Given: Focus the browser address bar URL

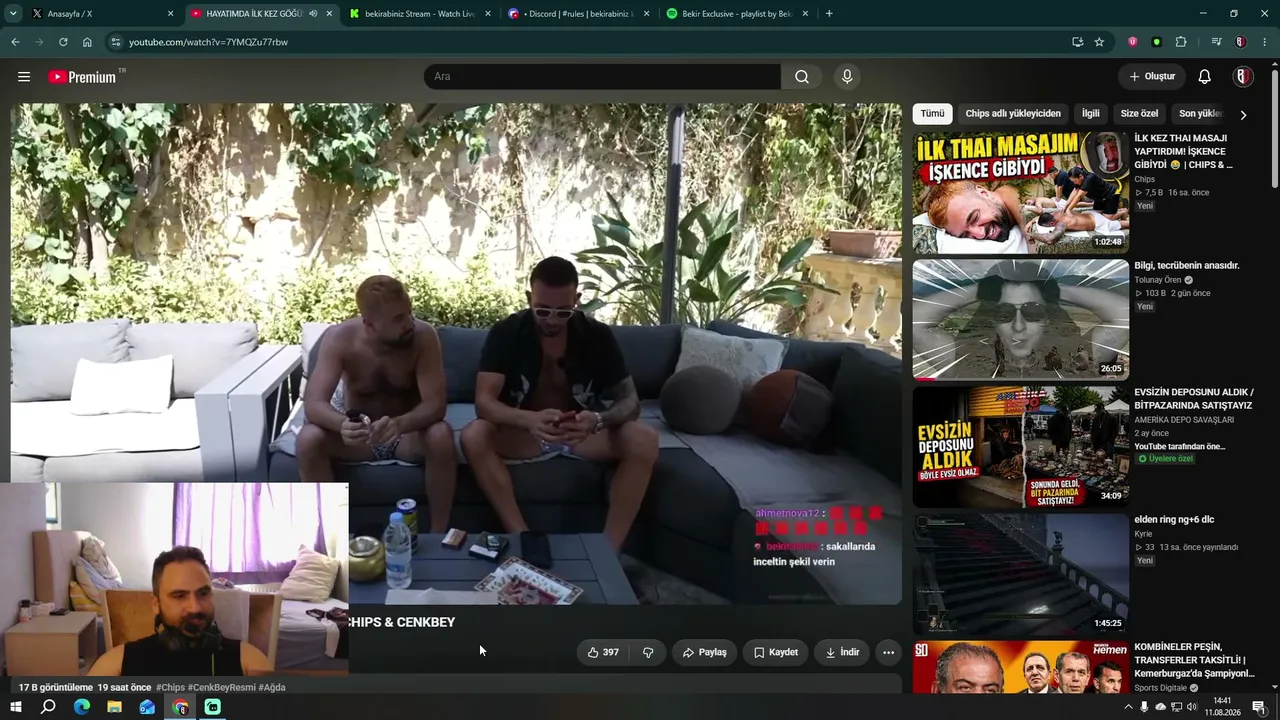Looking at the screenshot, I should click(x=208, y=42).
